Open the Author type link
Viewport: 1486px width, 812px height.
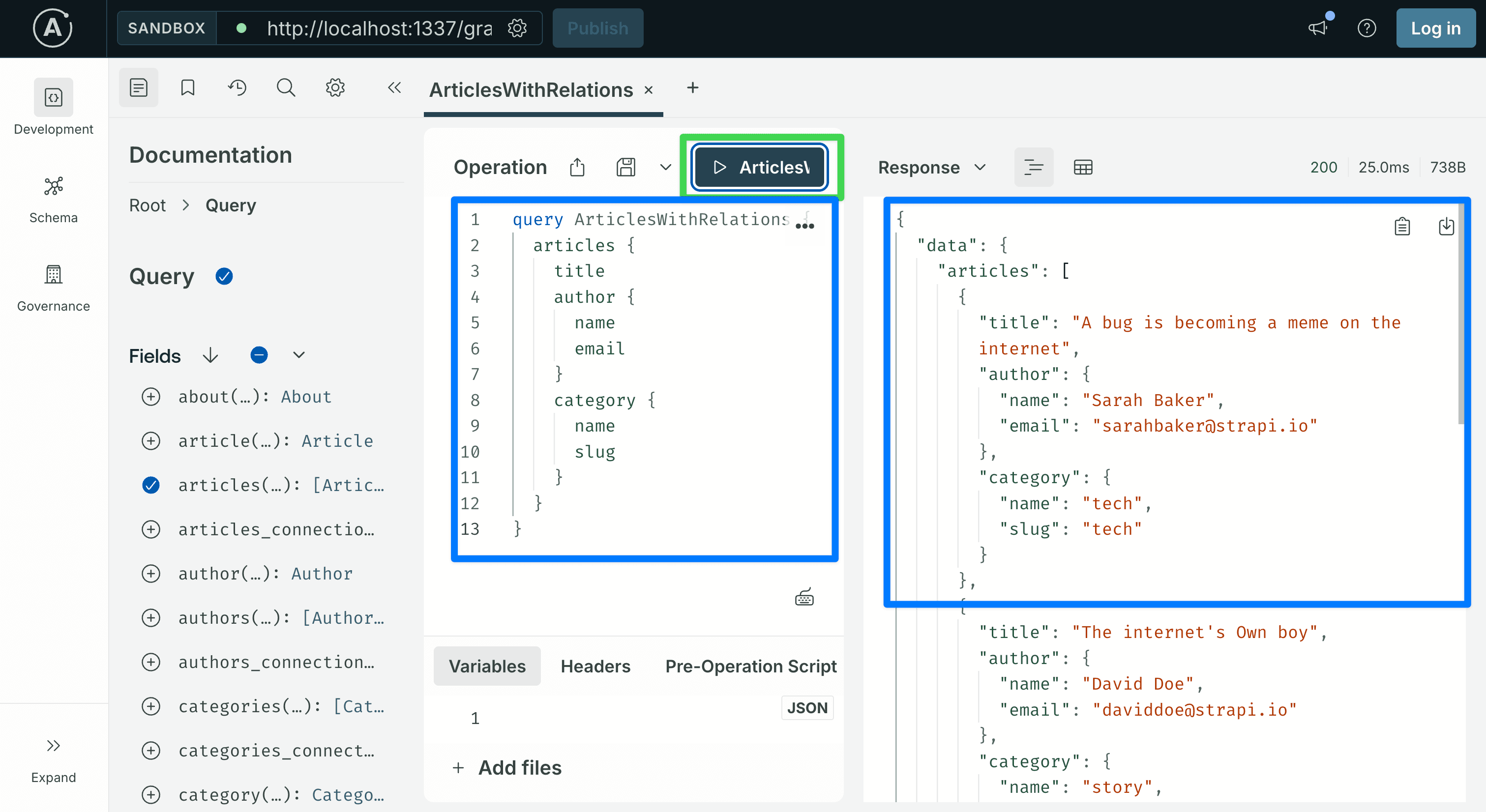[322, 574]
